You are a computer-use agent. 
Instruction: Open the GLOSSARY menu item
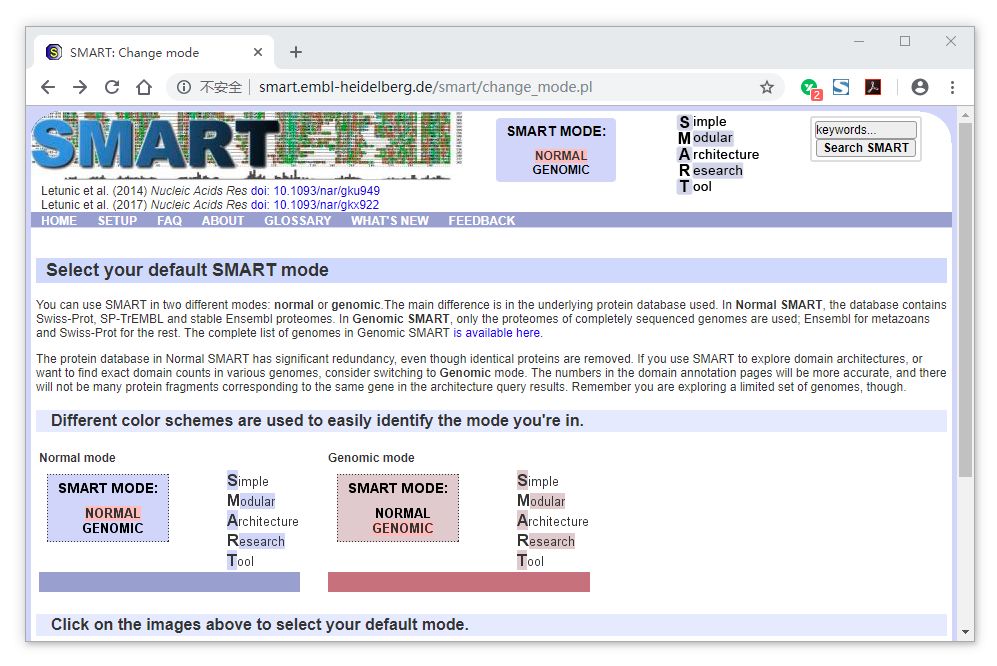coord(298,221)
